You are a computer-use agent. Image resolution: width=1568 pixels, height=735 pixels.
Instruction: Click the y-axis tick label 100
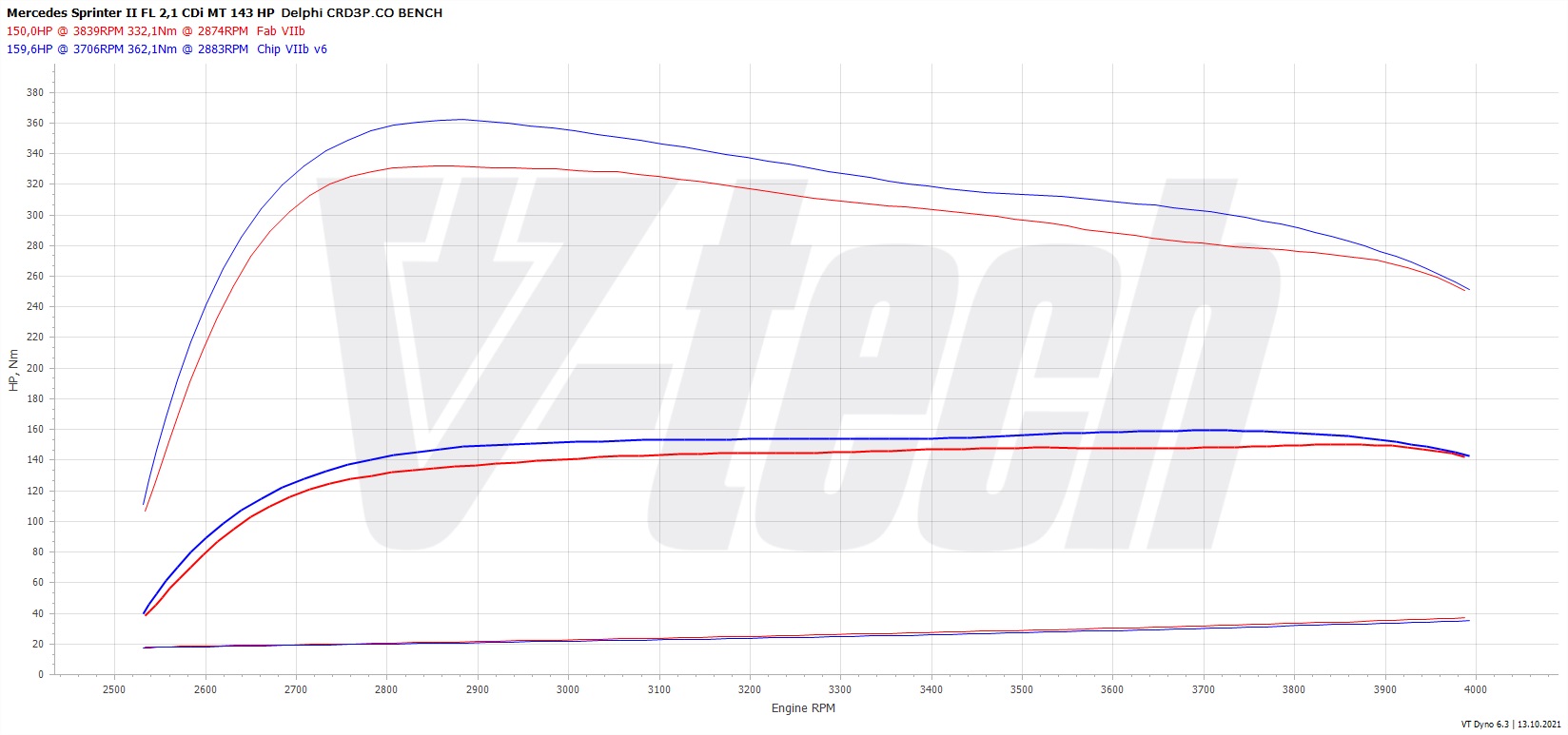[35, 521]
